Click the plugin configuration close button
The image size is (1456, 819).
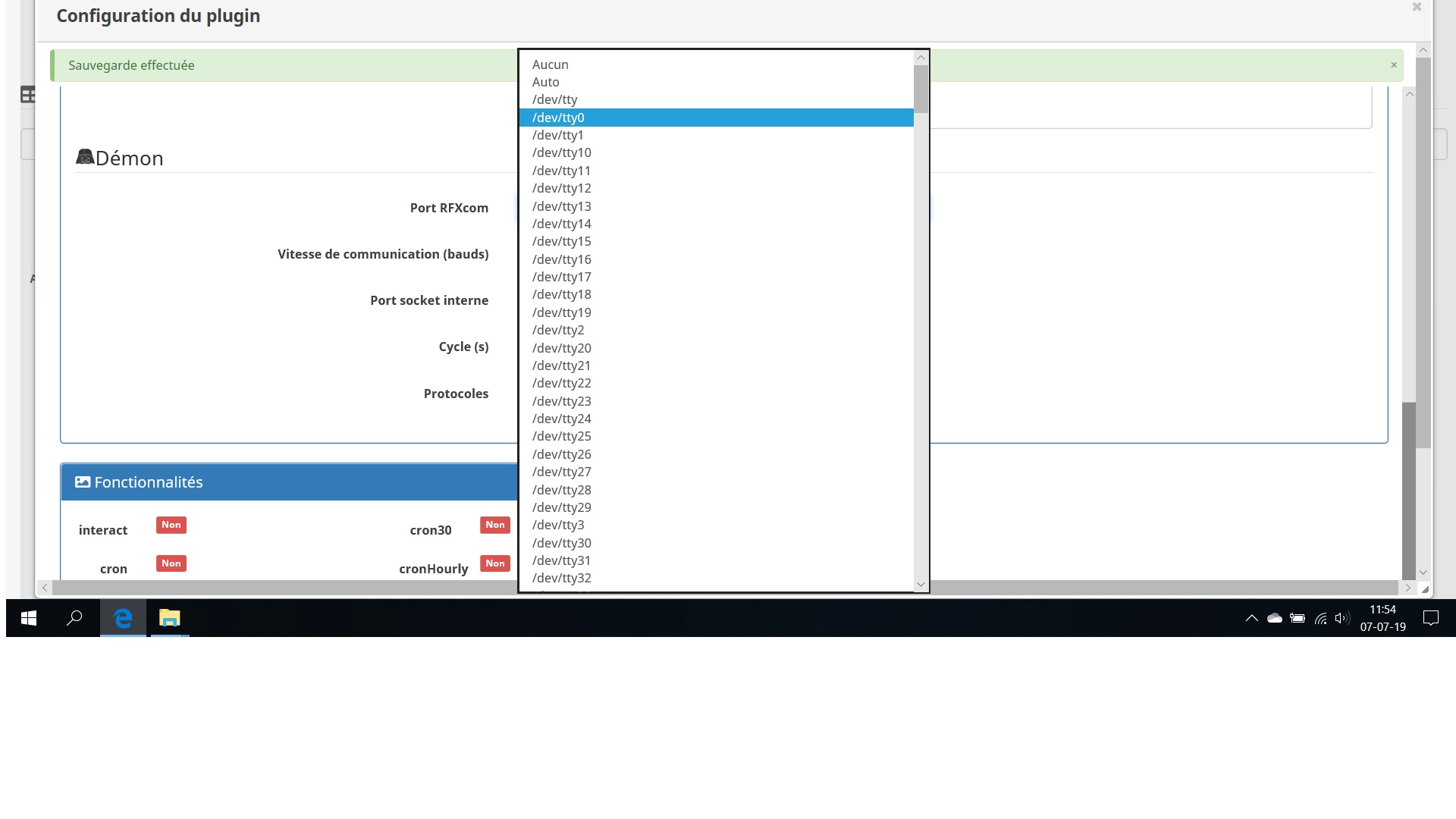(x=1417, y=6)
